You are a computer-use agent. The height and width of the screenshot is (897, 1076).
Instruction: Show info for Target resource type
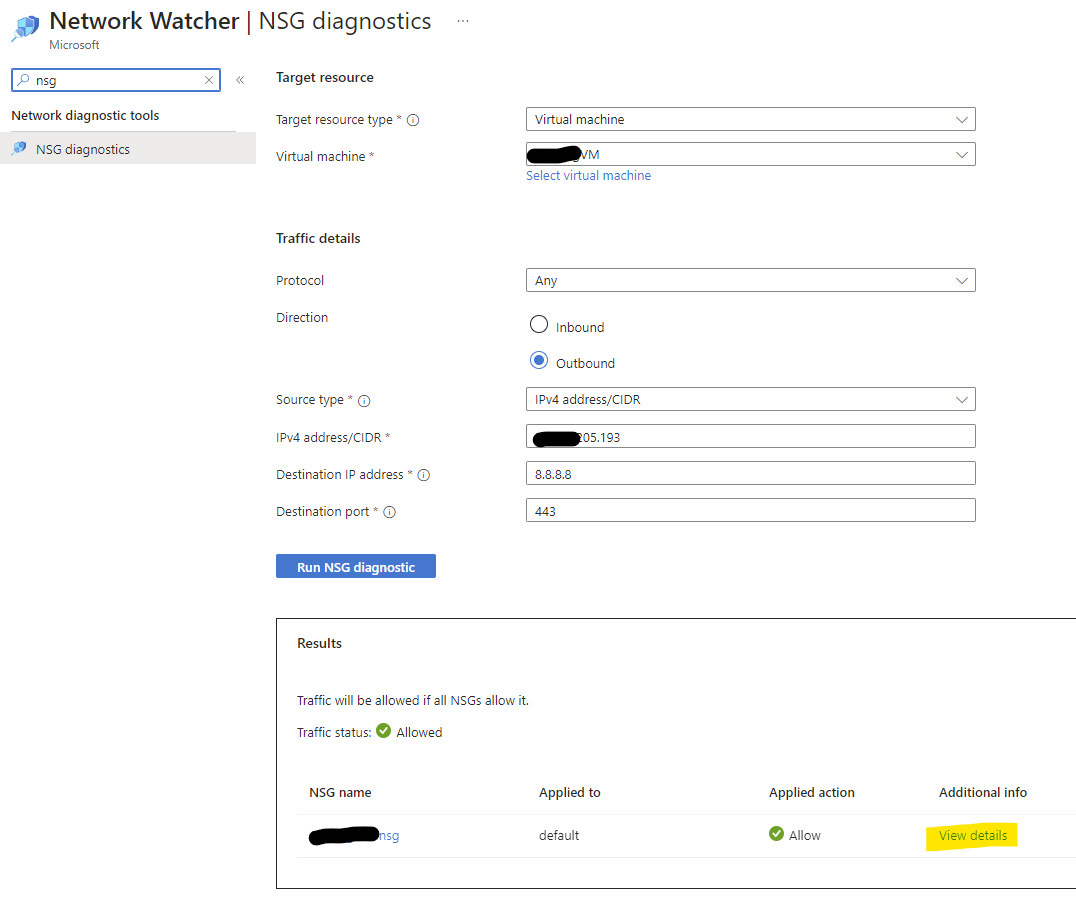[x=413, y=120]
